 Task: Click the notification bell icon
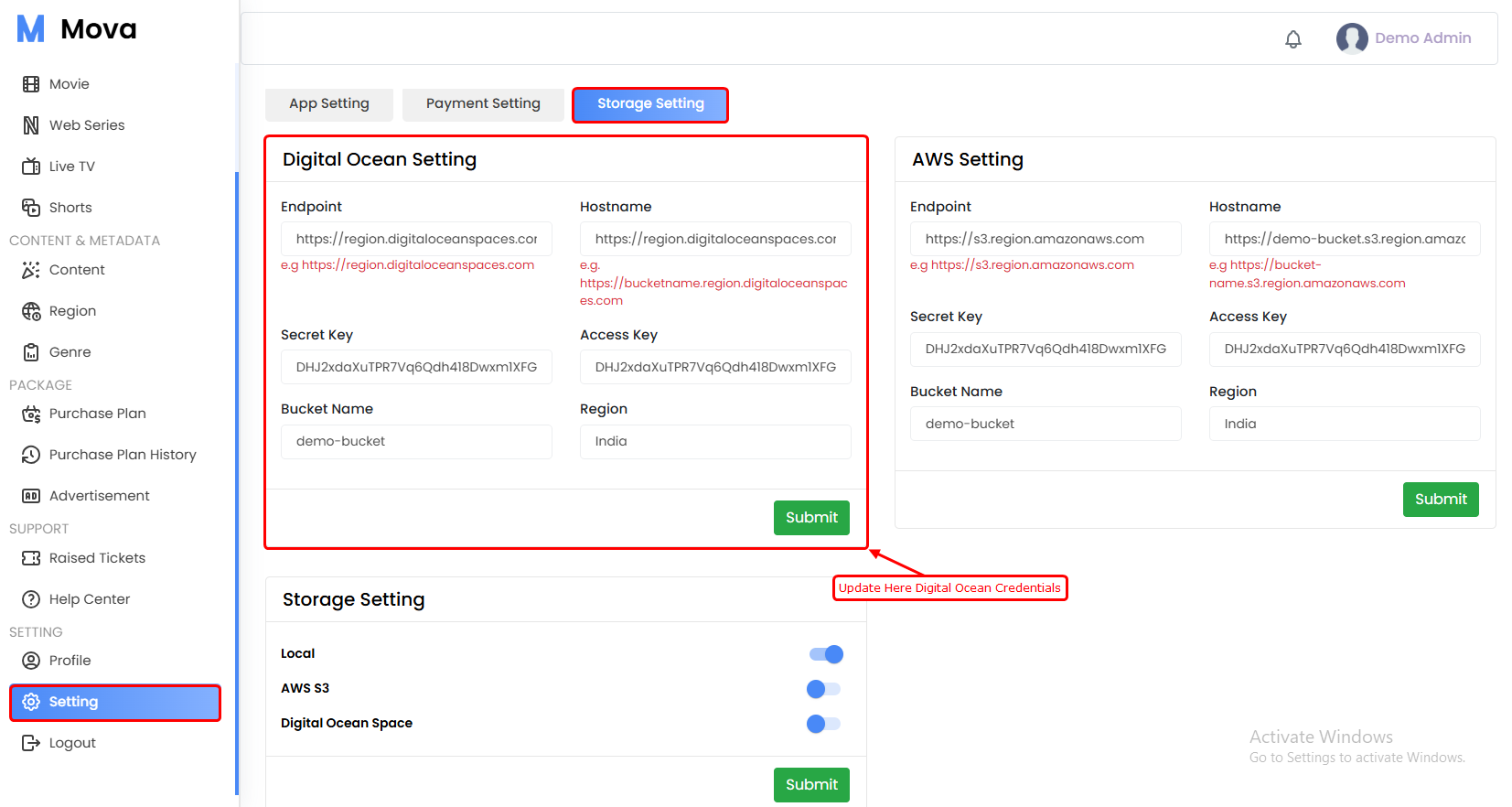point(1292,39)
